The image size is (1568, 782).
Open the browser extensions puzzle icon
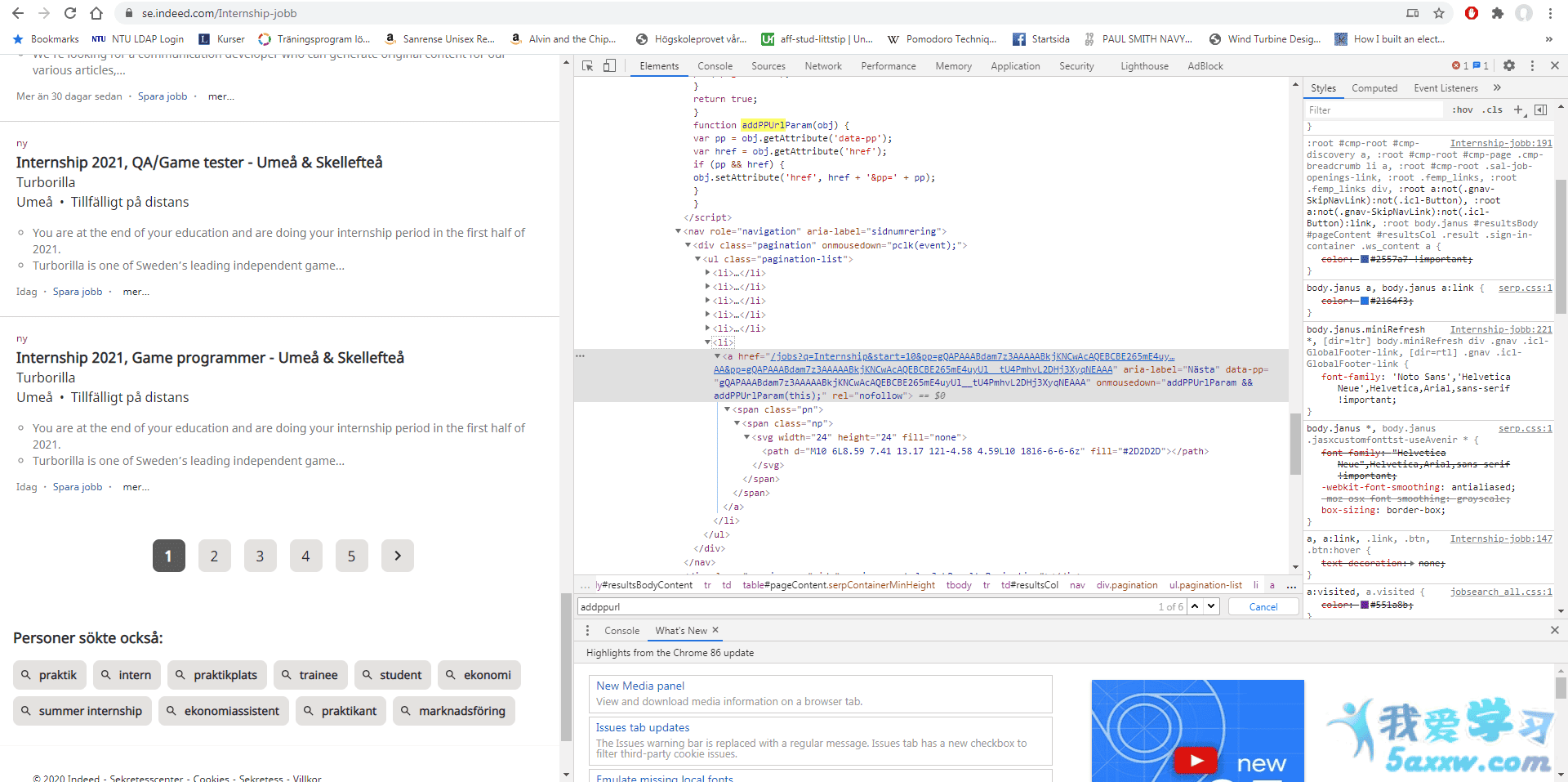(x=1497, y=13)
